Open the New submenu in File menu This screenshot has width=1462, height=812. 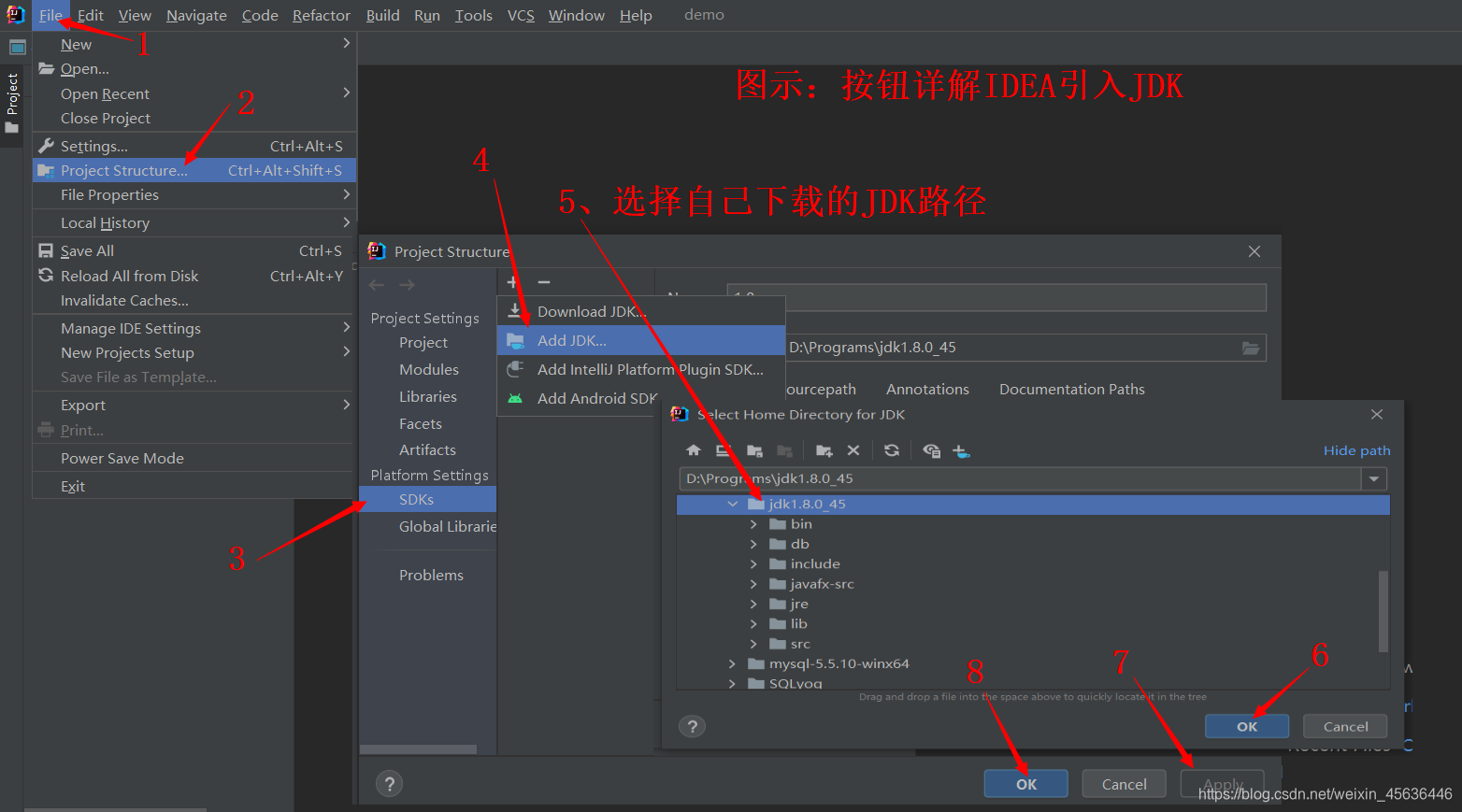[x=194, y=44]
